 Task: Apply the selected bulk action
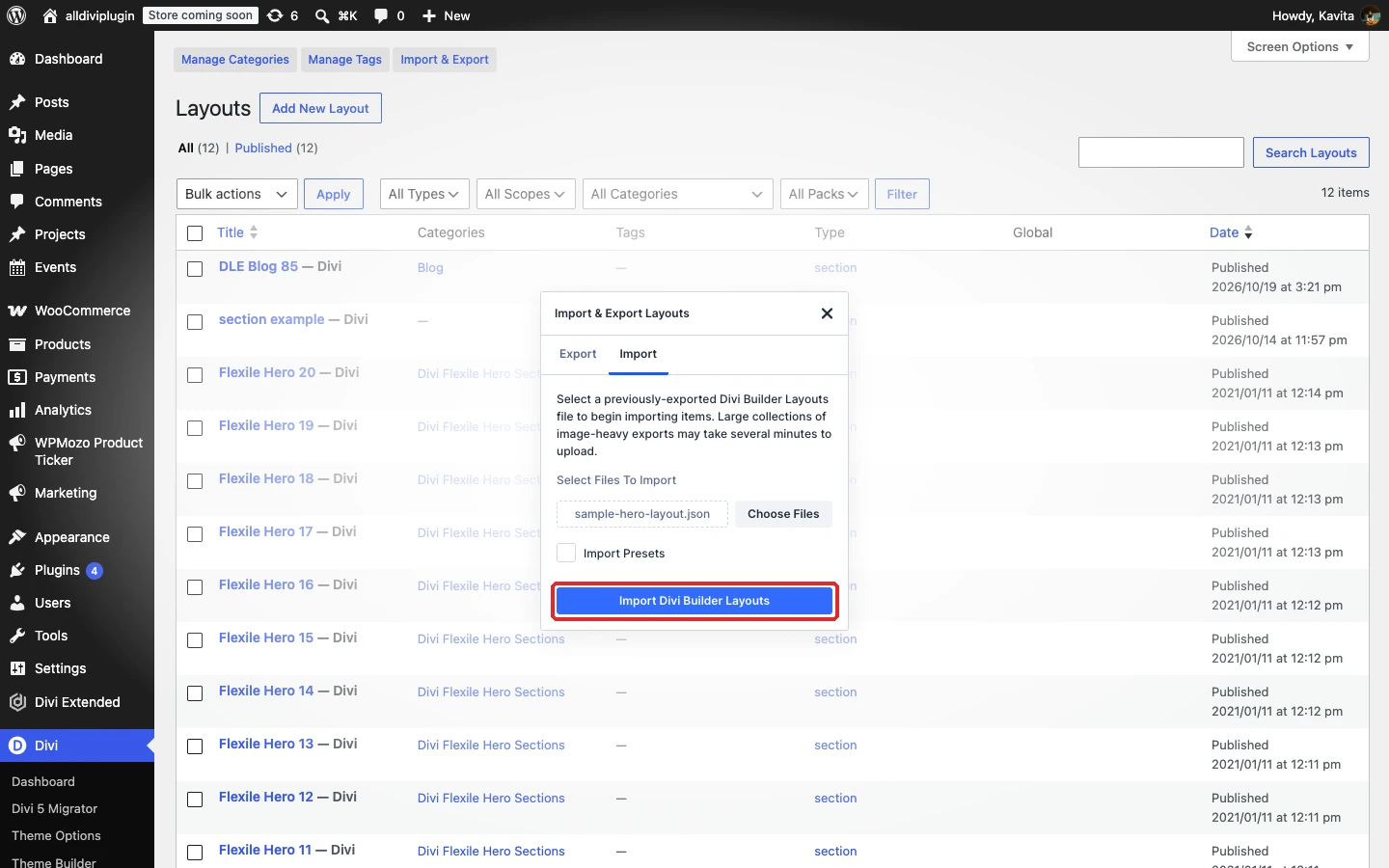click(x=334, y=194)
